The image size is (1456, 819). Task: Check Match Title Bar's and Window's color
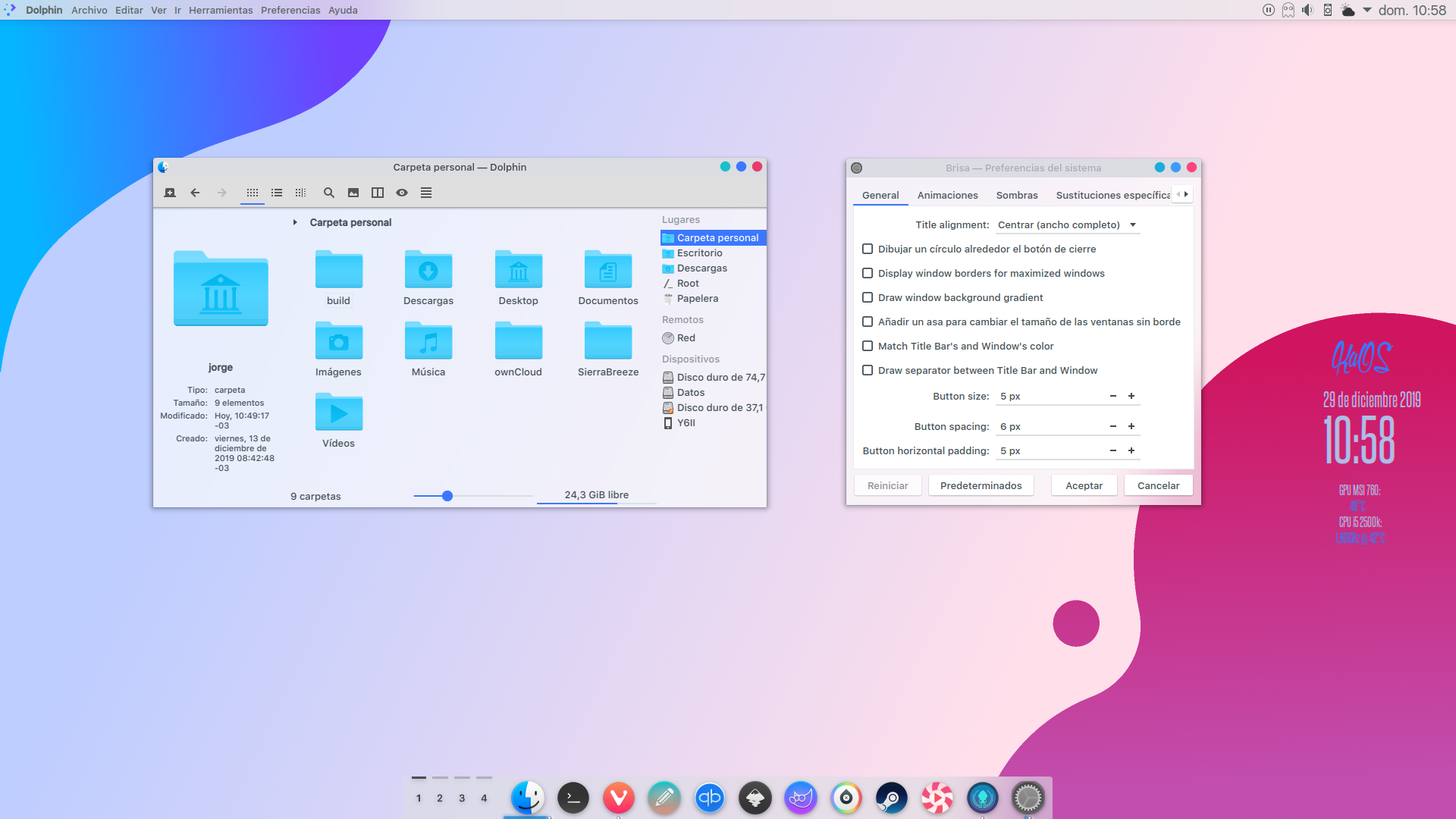(x=868, y=346)
